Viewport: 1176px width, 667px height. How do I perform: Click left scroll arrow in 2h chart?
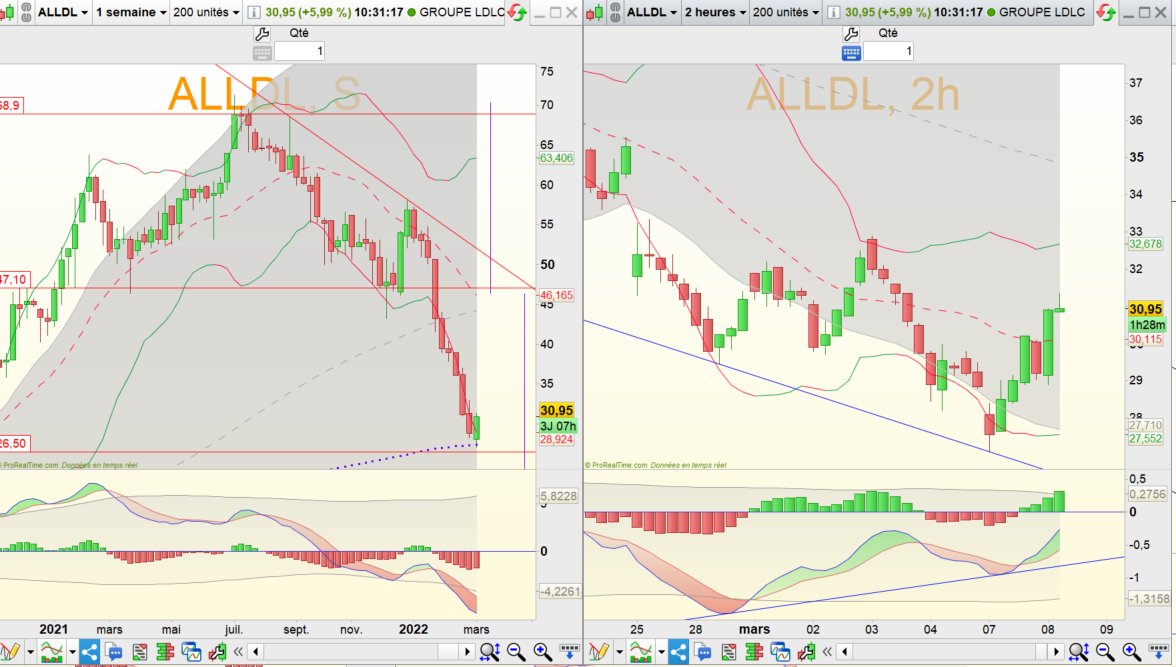(x=844, y=651)
